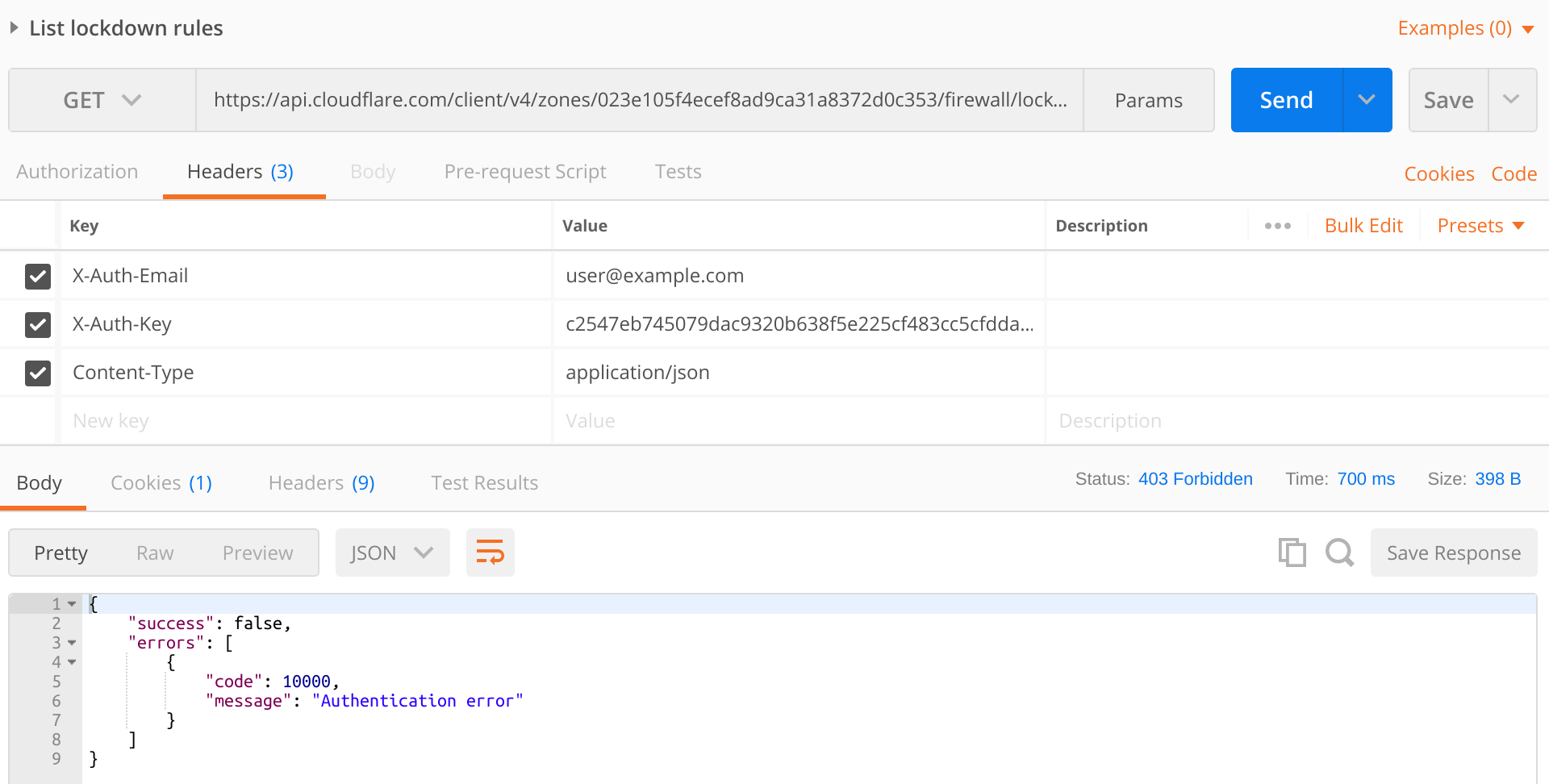Select the Headers (3) request tab

(240, 172)
